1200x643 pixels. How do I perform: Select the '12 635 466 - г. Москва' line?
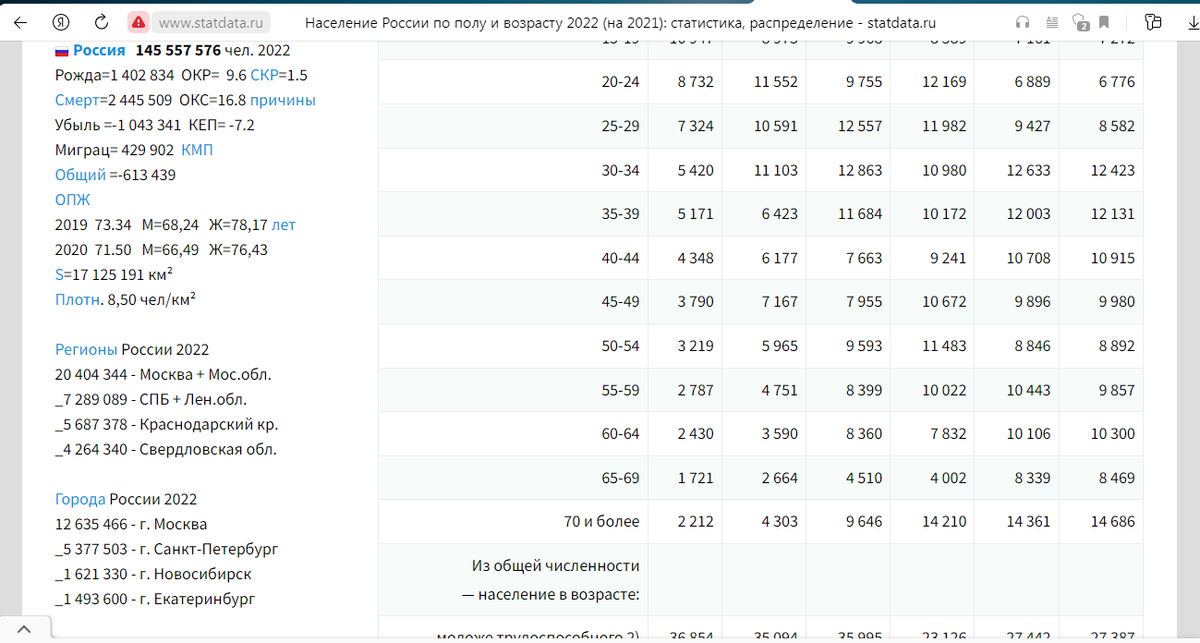(x=131, y=524)
